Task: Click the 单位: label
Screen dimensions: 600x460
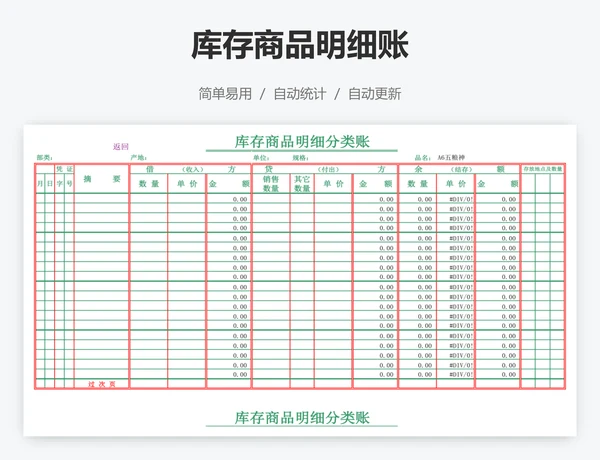Action: coord(261,158)
